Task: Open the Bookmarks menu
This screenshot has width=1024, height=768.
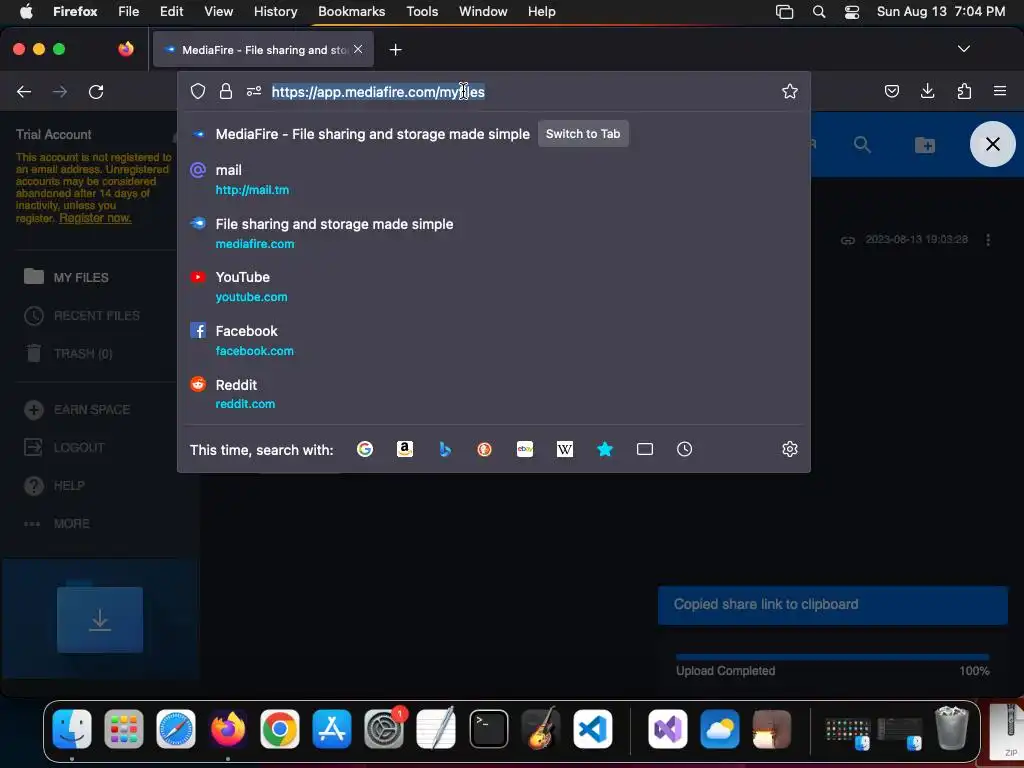Action: [351, 12]
